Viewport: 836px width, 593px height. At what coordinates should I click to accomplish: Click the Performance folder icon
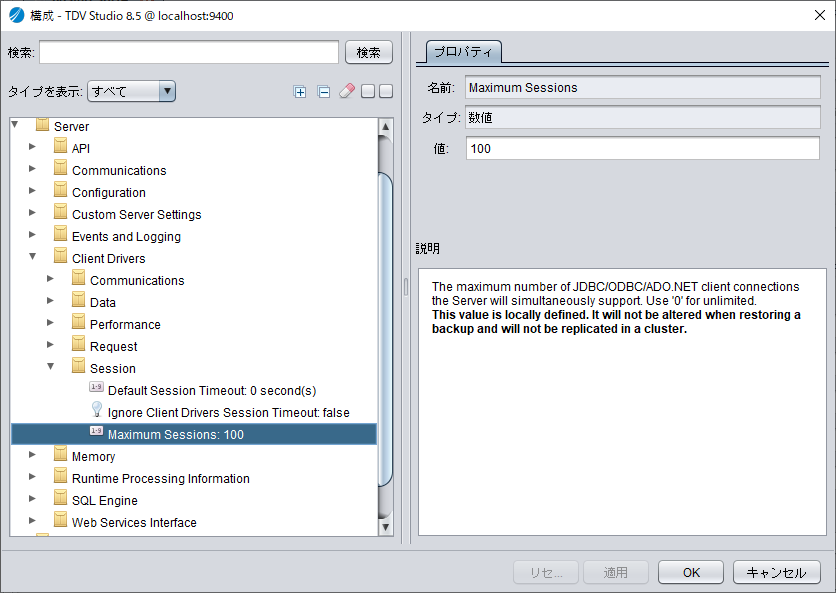pos(78,322)
